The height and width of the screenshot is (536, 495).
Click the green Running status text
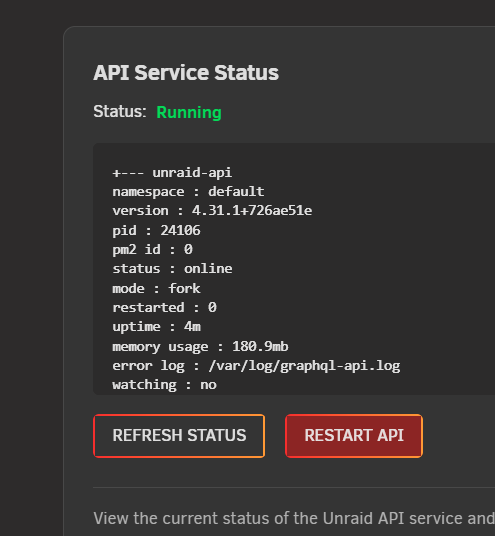pos(189,112)
